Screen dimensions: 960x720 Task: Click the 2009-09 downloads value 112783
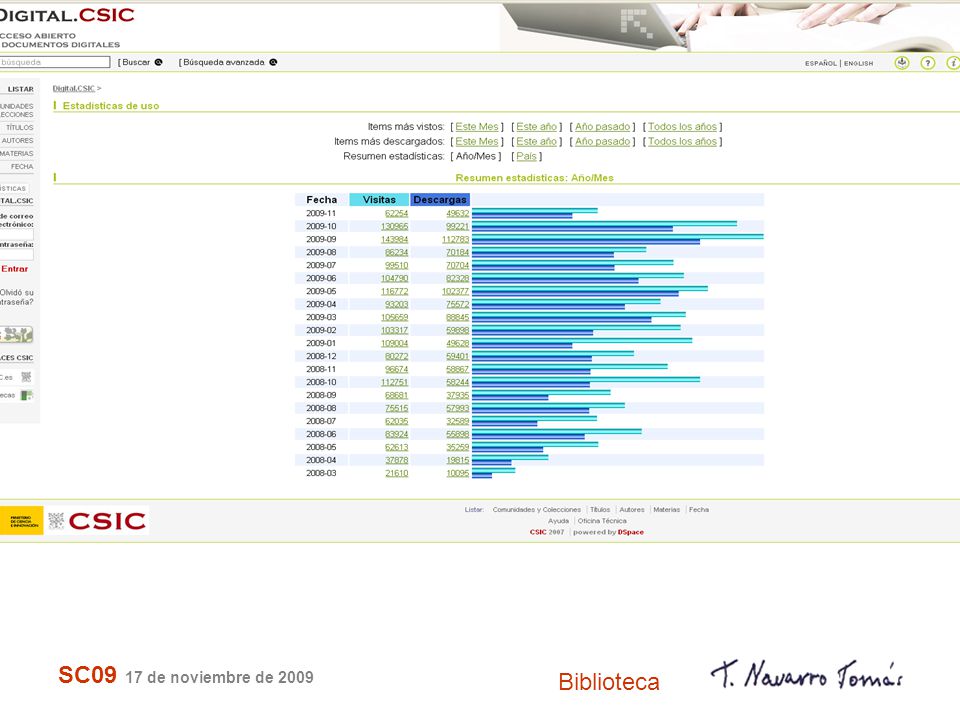pyautogui.click(x=456, y=239)
